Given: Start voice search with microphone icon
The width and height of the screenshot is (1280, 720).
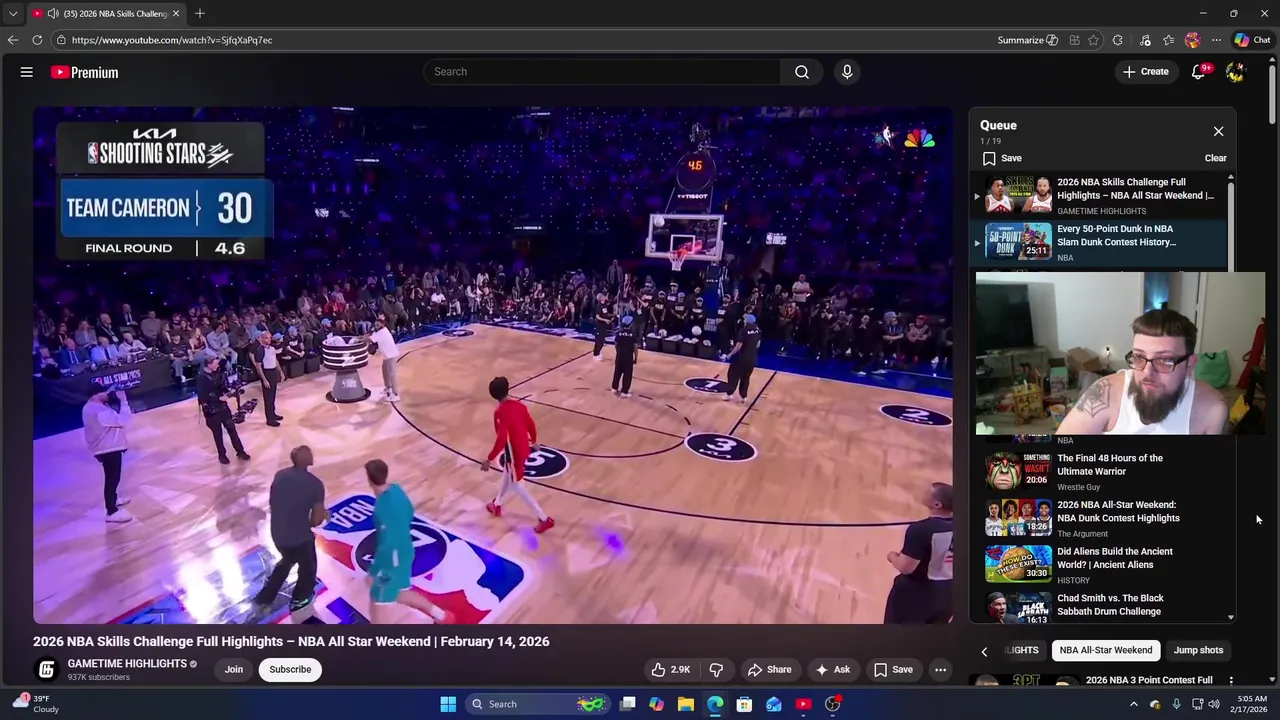Looking at the screenshot, I should point(847,72).
